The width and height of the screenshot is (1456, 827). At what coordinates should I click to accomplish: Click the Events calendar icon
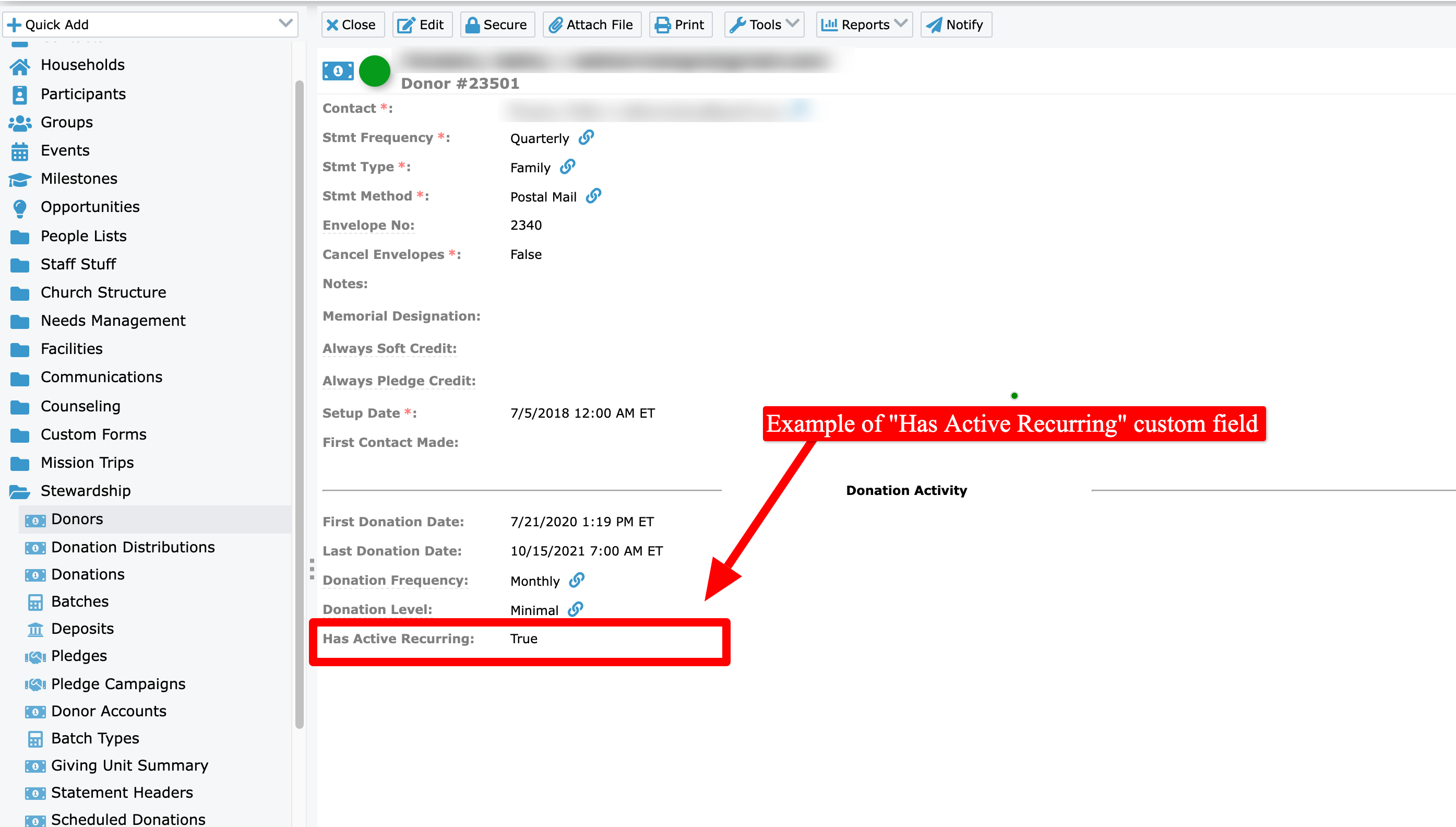point(20,151)
